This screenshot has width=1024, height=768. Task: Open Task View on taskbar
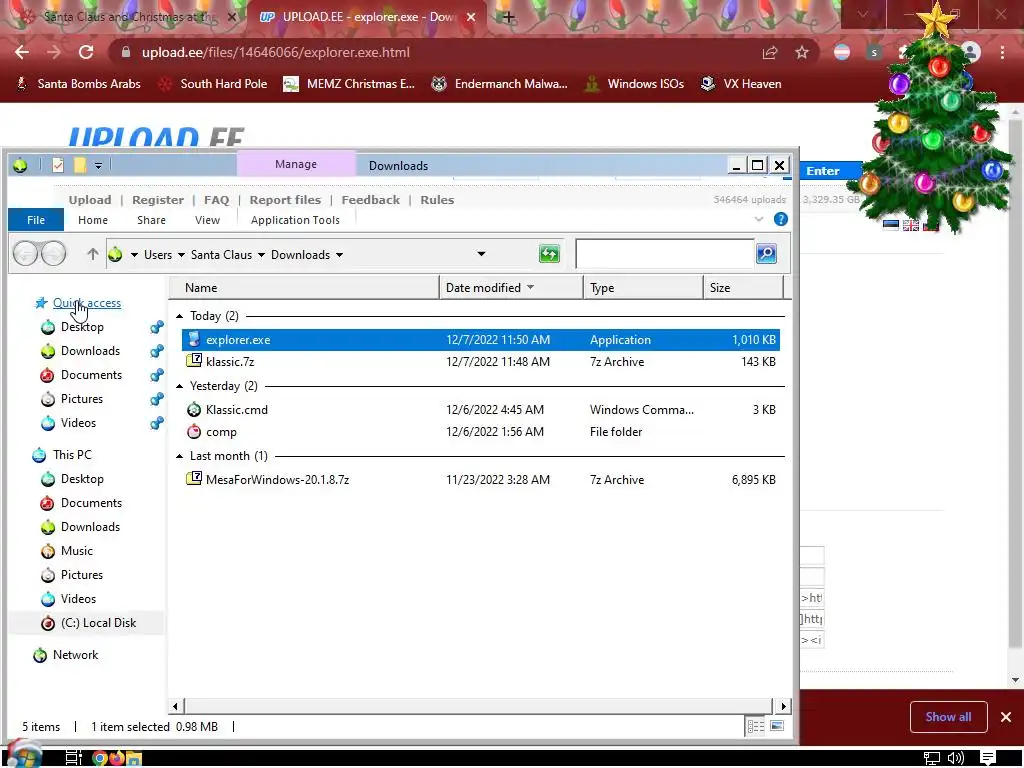pyautogui.click(x=74, y=758)
